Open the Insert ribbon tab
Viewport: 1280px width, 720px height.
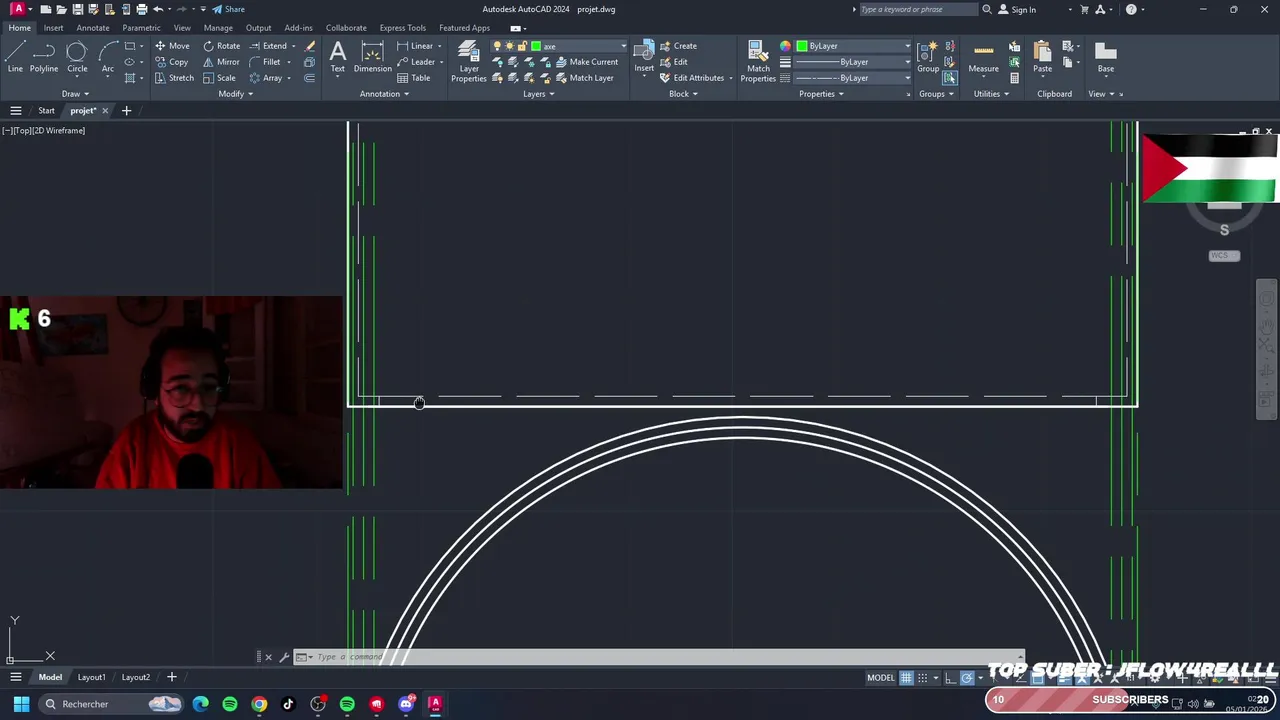pyautogui.click(x=53, y=28)
